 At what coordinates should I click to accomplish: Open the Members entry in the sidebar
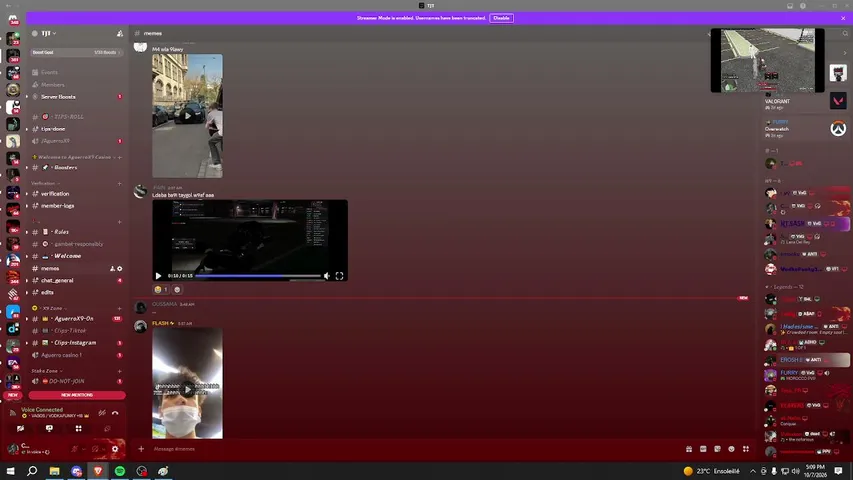click(52, 85)
